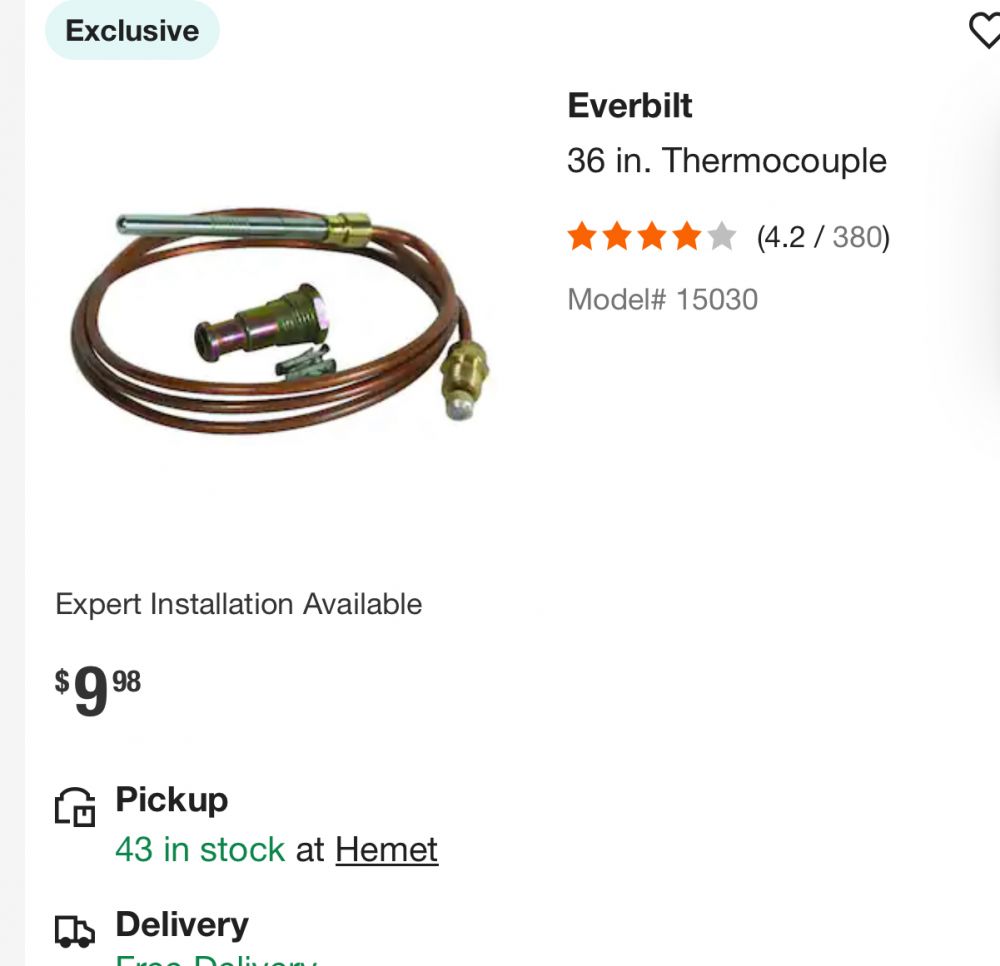Open the 380 reviews count
Viewport: 1000px width, 966px height.
click(x=857, y=237)
